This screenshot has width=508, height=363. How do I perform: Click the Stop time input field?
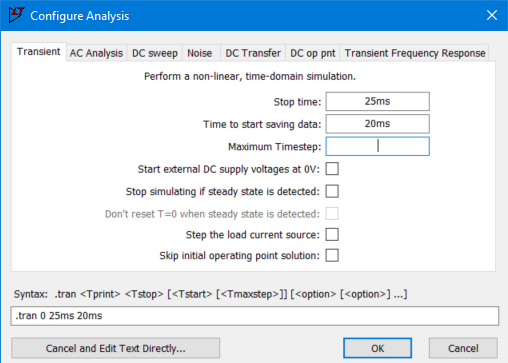[x=377, y=101]
